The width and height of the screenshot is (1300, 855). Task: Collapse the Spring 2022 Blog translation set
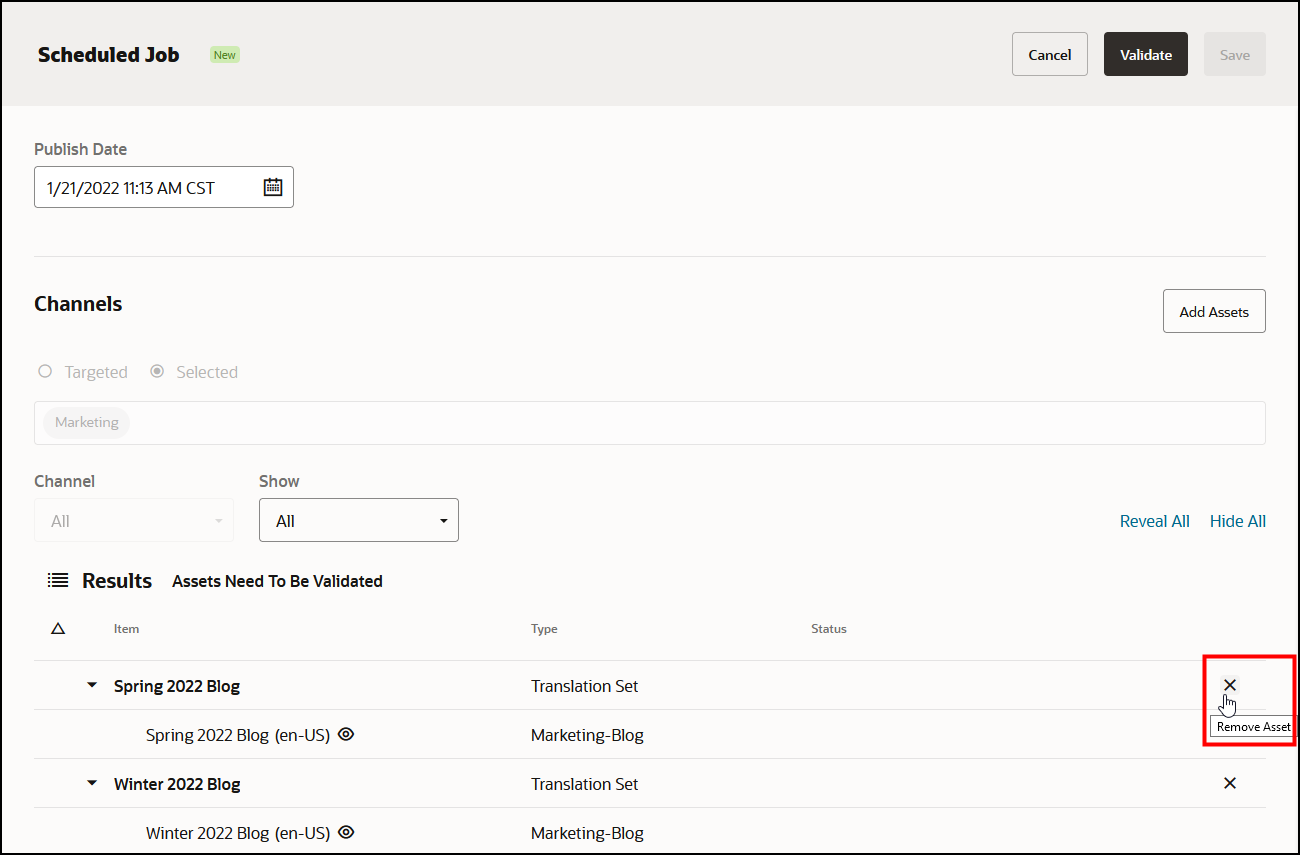(x=92, y=686)
